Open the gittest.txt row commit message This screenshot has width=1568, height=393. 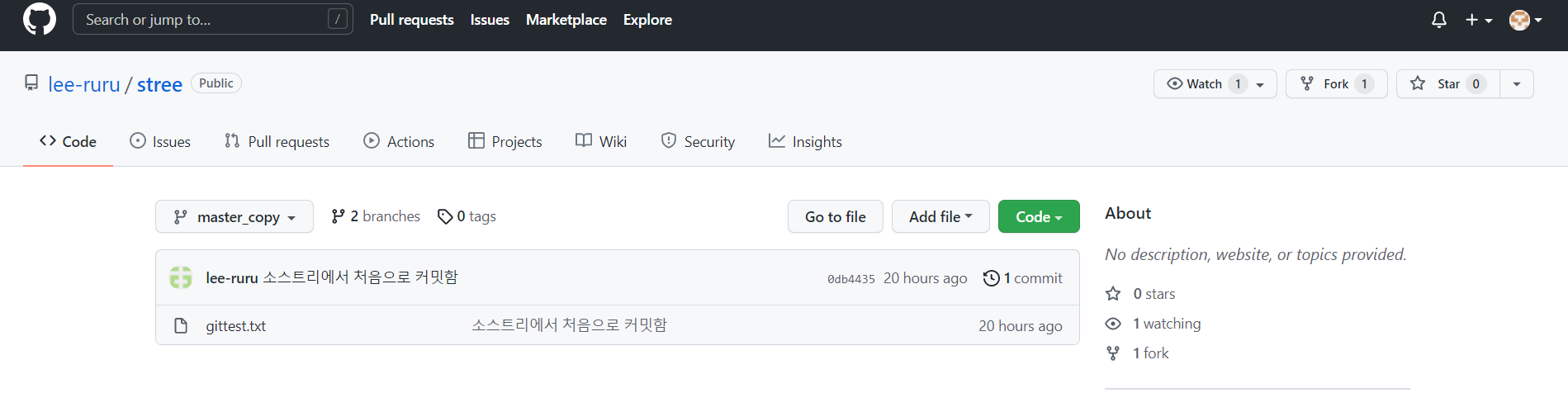(569, 325)
